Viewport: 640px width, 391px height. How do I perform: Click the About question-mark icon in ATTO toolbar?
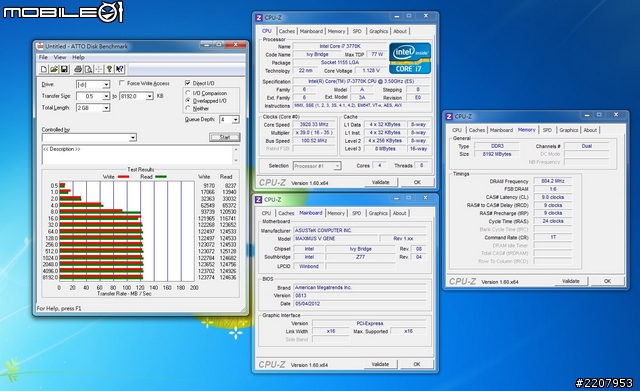109,69
